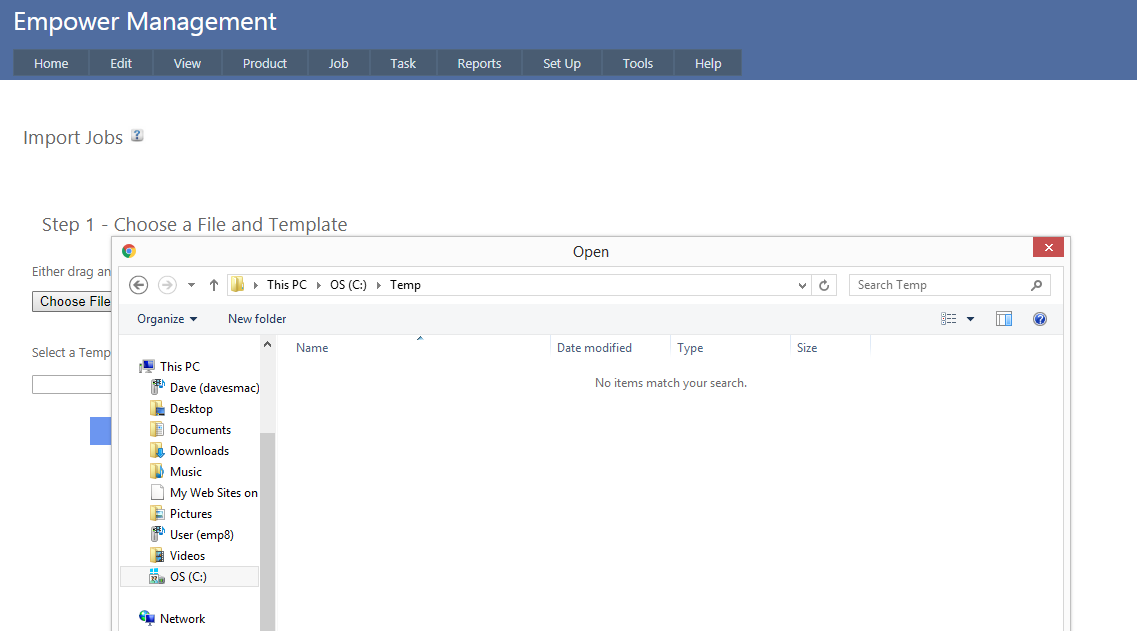1137x631 pixels.
Task: Select OS (C:) in navigation tree
Action: click(x=188, y=577)
